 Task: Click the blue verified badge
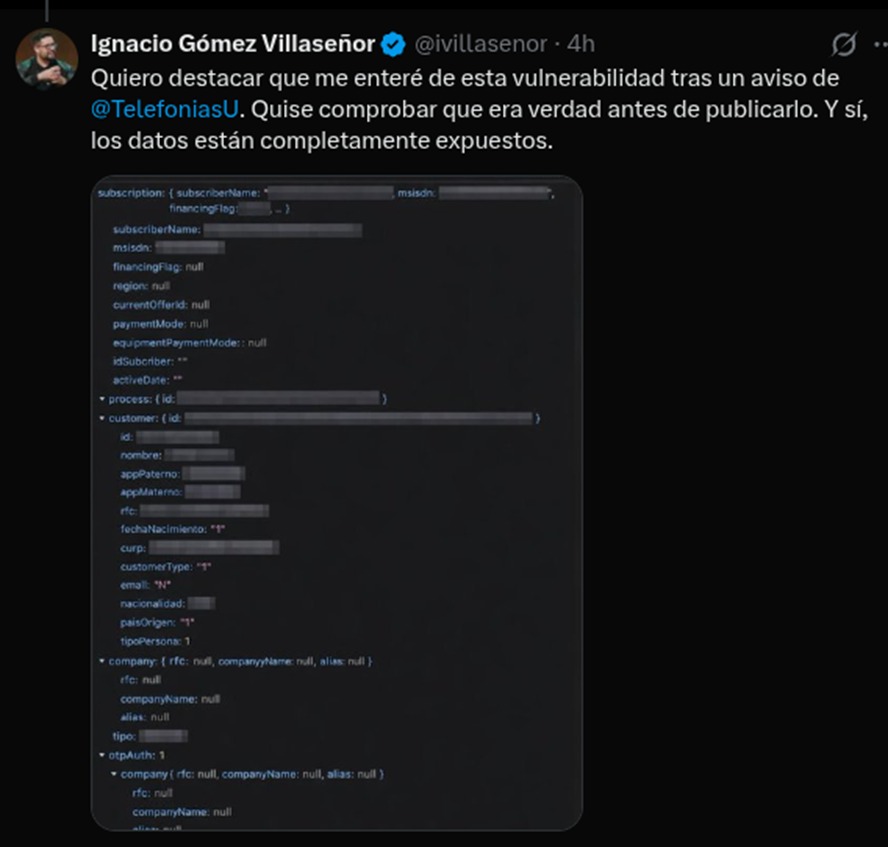tap(393, 44)
